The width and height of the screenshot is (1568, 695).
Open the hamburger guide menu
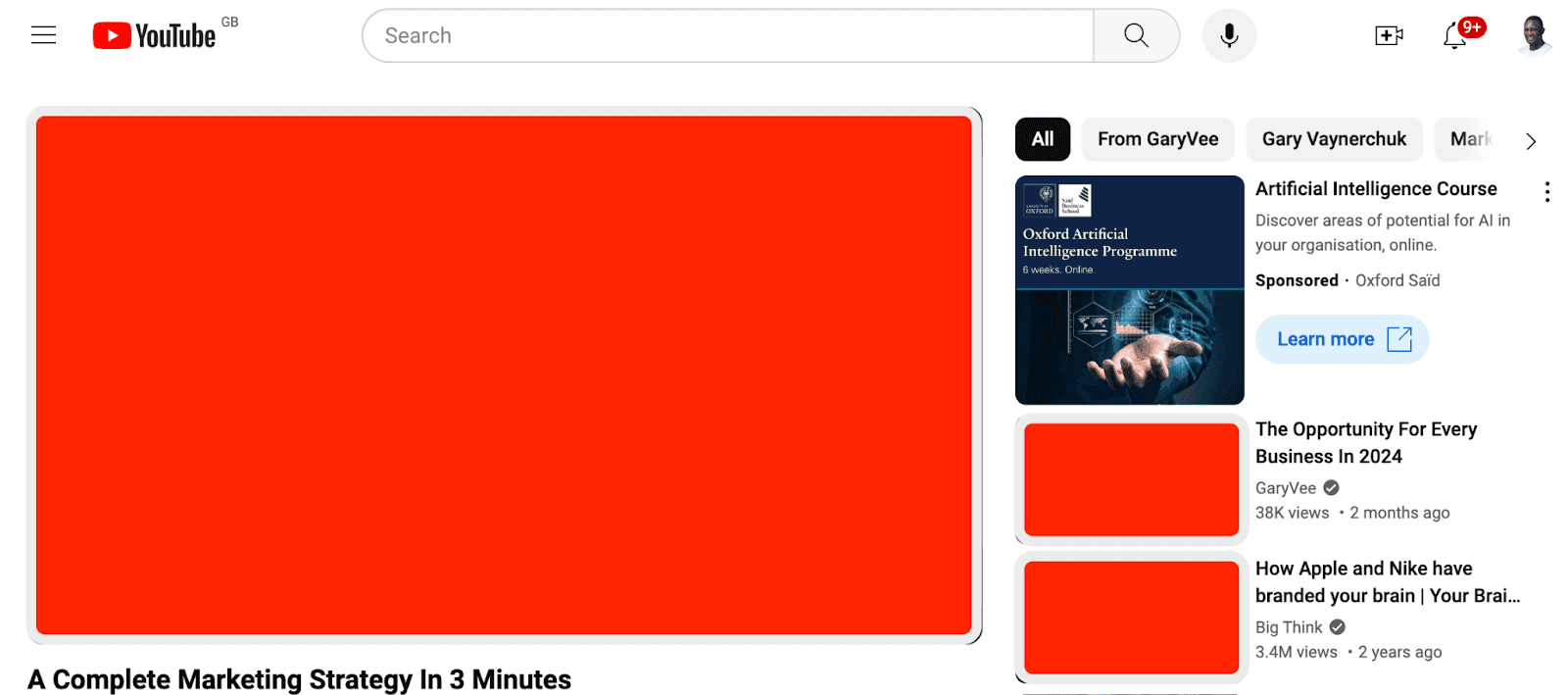pos(44,35)
